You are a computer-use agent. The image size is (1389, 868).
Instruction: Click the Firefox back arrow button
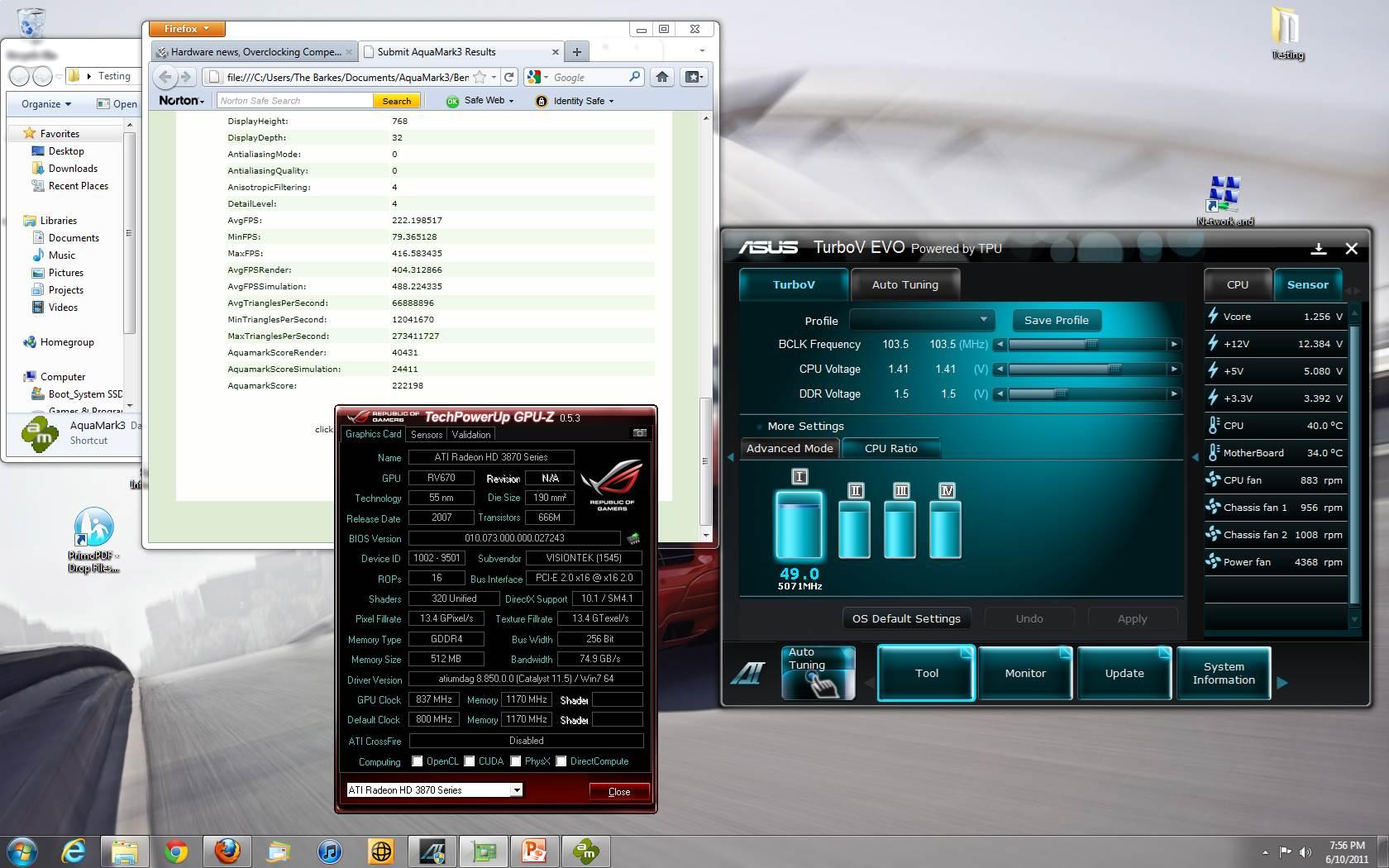(x=165, y=77)
